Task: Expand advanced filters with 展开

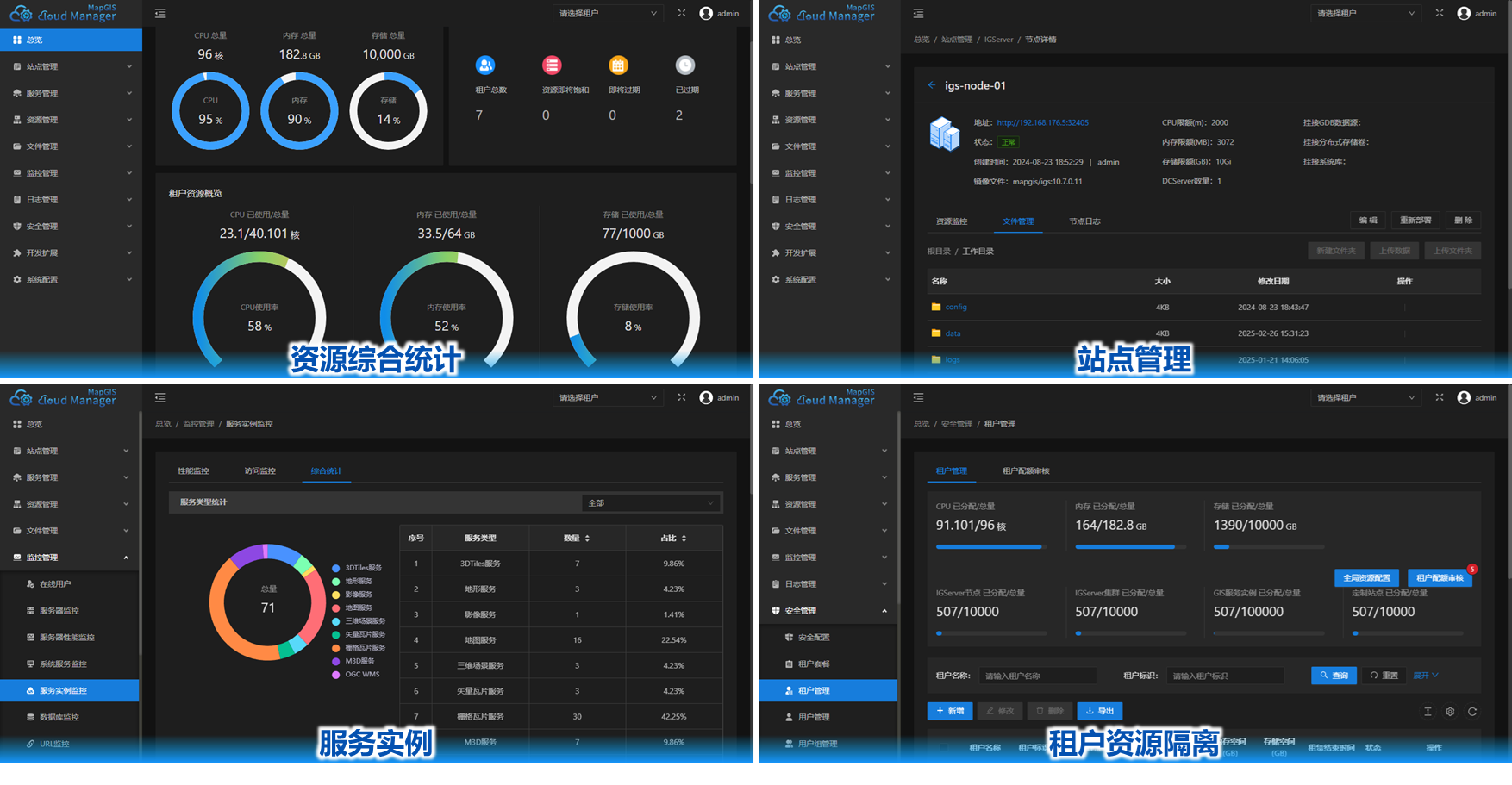Action: tap(1426, 676)
